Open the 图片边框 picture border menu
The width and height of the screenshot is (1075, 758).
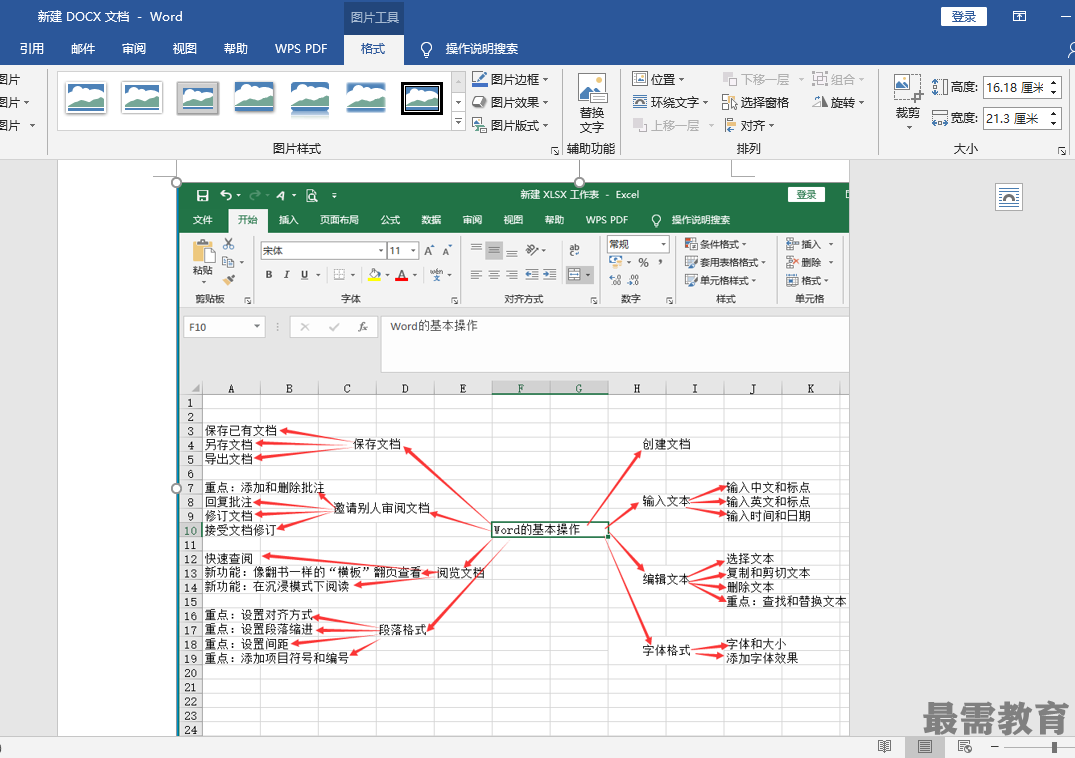(x=511, y=80)
